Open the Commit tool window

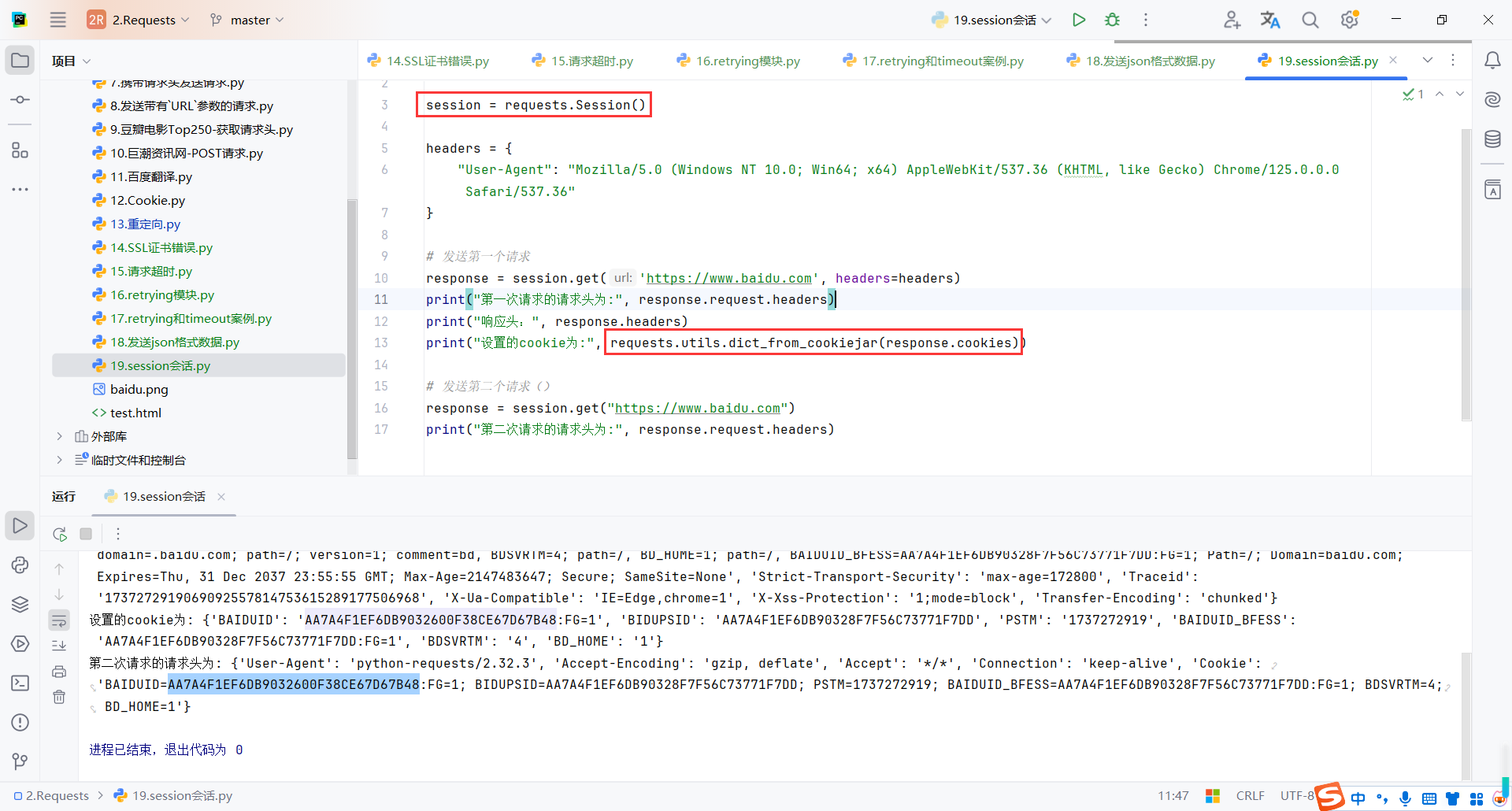[x=20, y=100]
